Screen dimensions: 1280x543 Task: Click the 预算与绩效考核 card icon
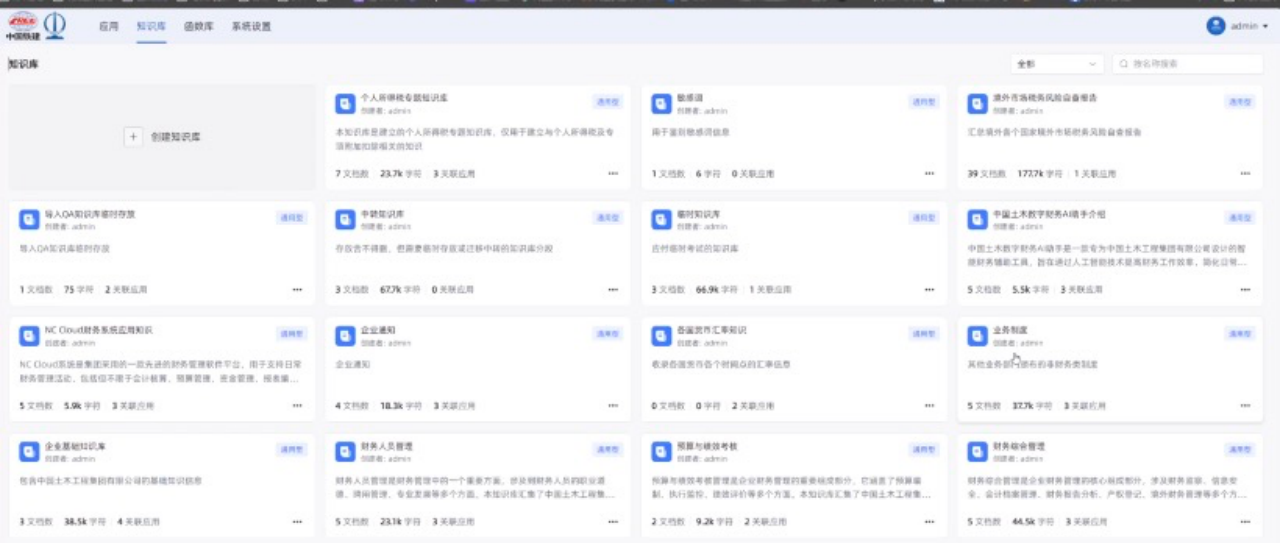pyautogui.click(x=661, y=452)
